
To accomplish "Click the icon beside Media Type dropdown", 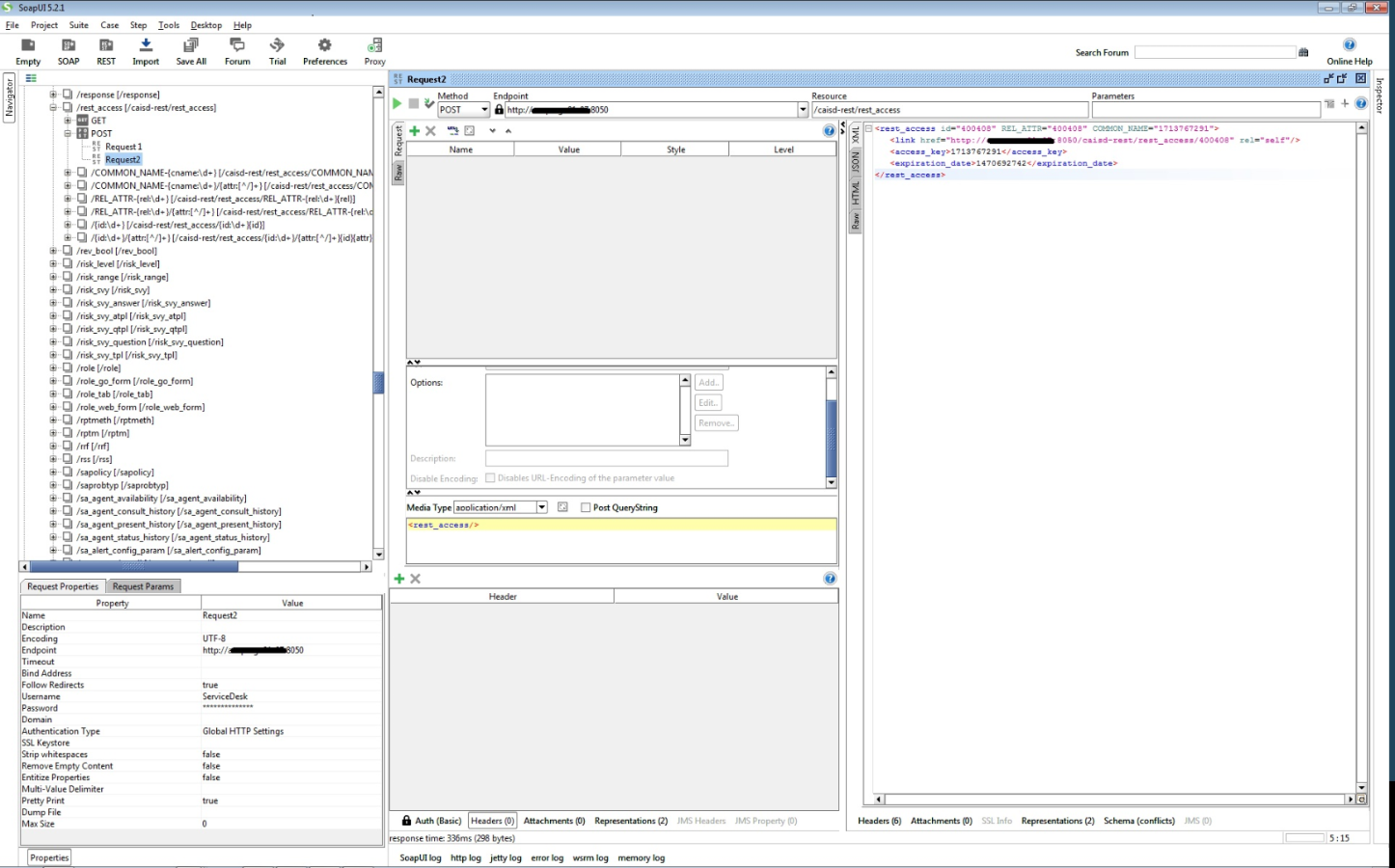I will (562, 507).
